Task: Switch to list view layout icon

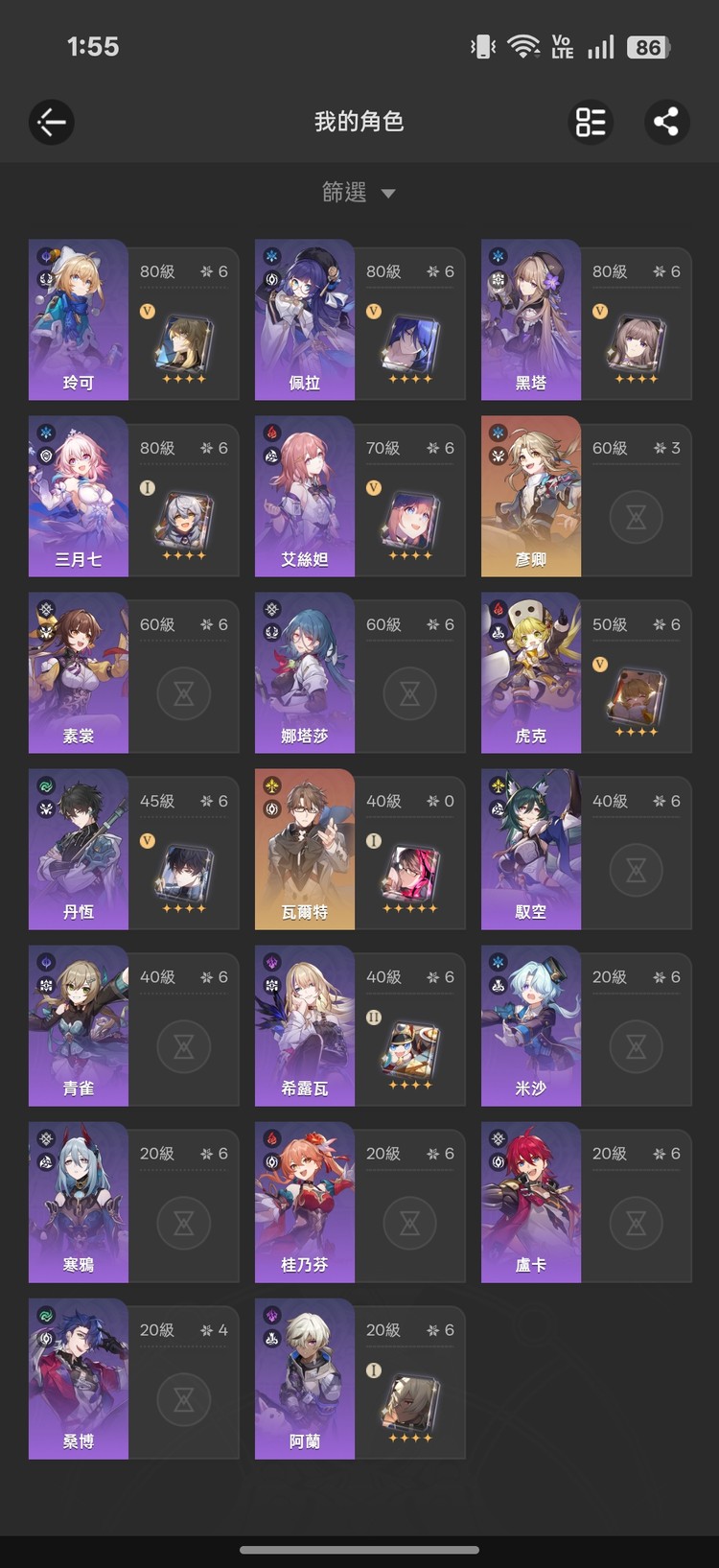Action: click(x=591, y=122)
